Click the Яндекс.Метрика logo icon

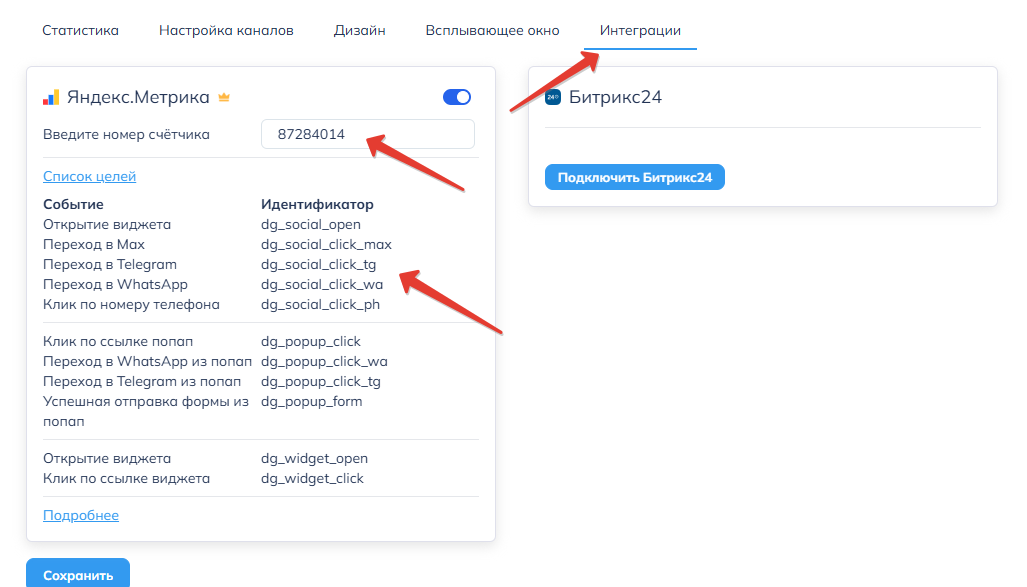(x=51, y=98)
